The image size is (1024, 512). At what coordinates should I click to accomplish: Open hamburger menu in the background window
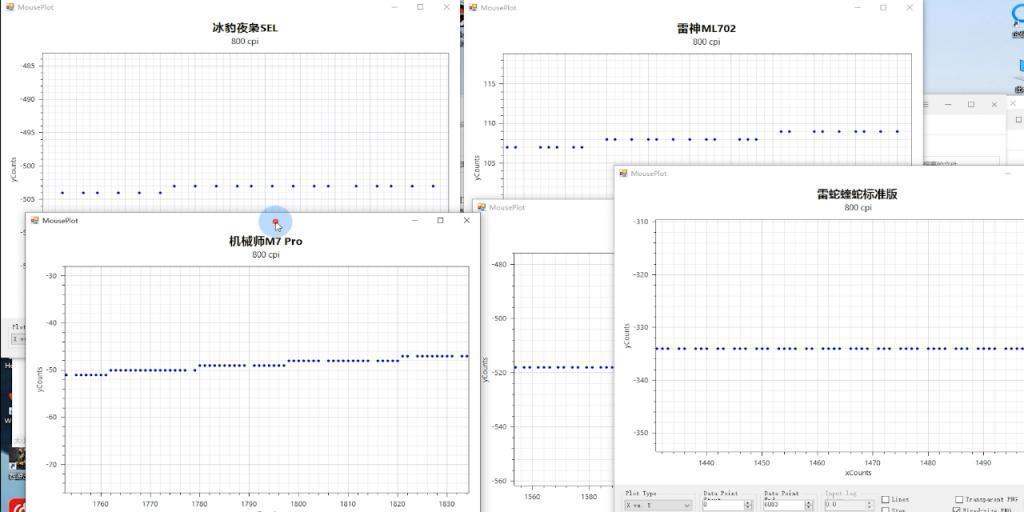(x=927, y=104)
